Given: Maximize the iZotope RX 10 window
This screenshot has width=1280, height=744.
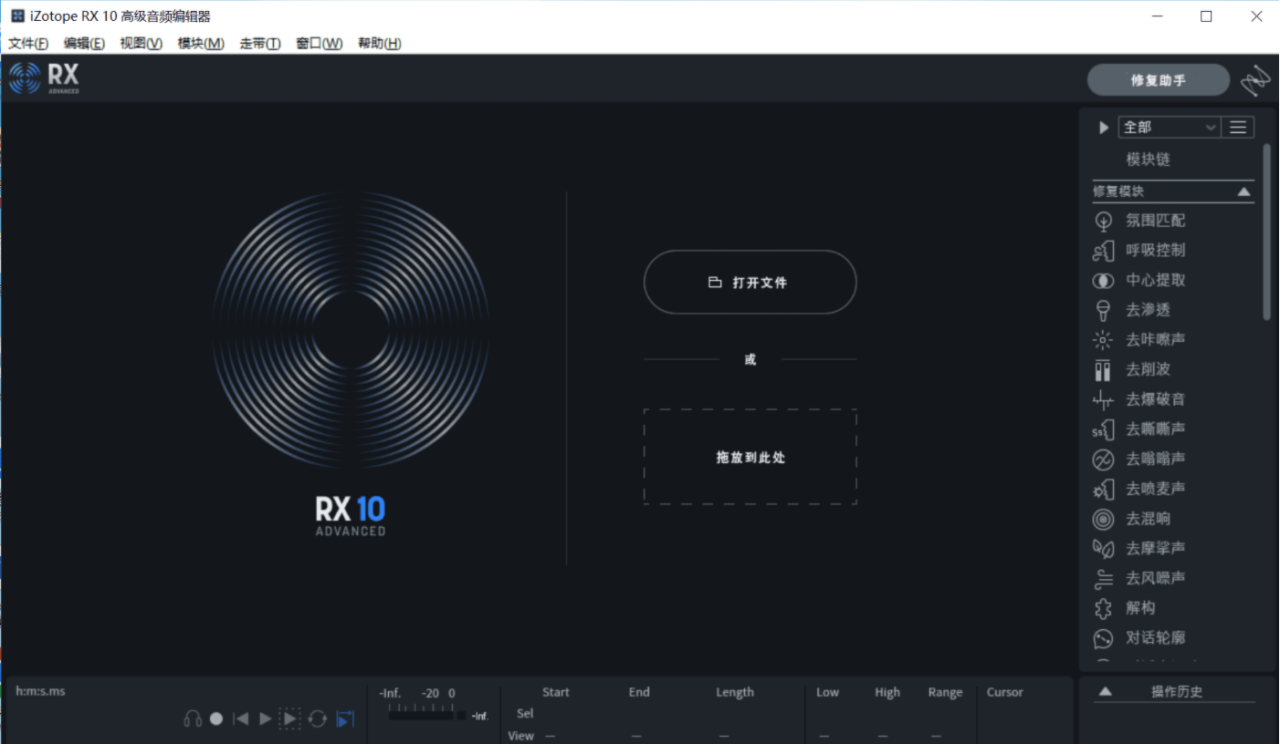Looking at the screenshot, I should point(1206,16).
